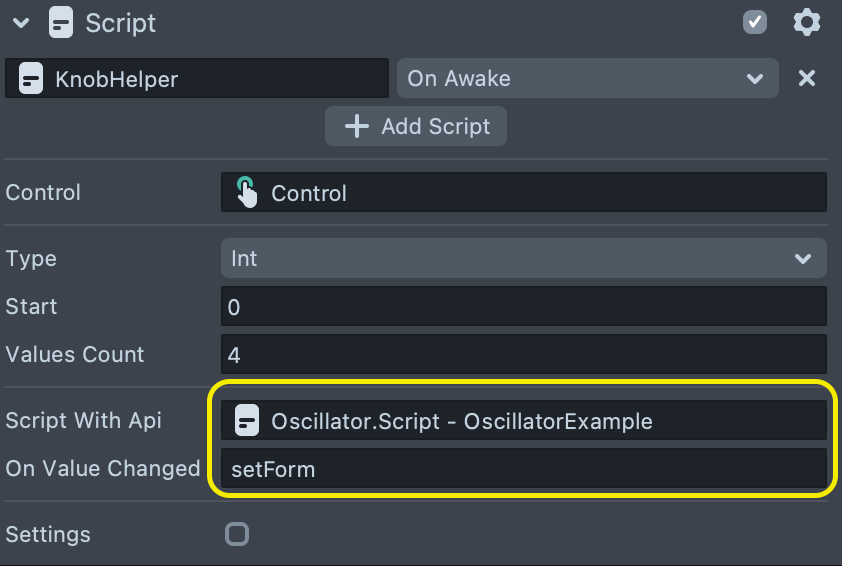Remove the KnobHelper script with X

(806, 78)
